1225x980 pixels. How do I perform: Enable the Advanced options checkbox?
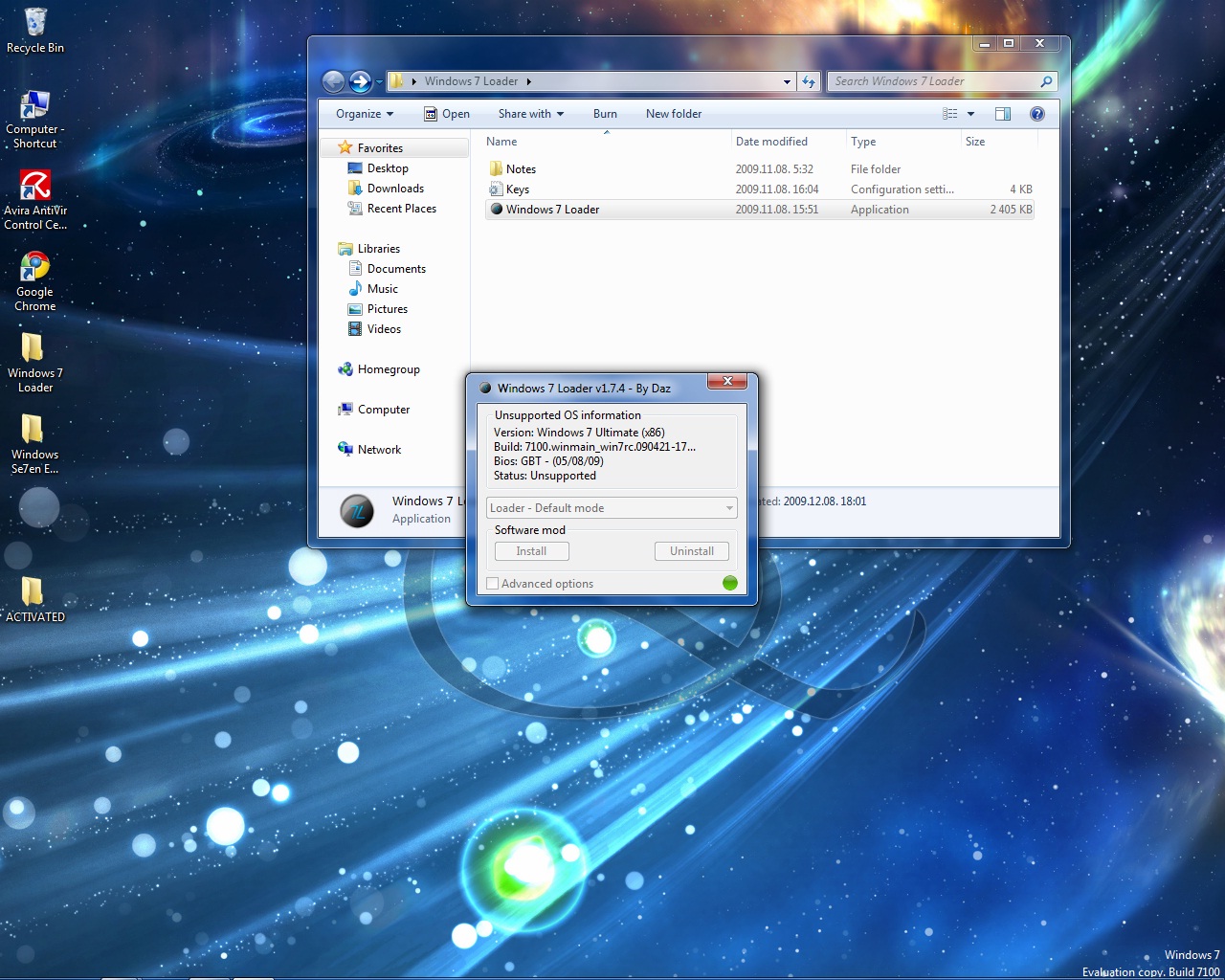tap(493, 584)
